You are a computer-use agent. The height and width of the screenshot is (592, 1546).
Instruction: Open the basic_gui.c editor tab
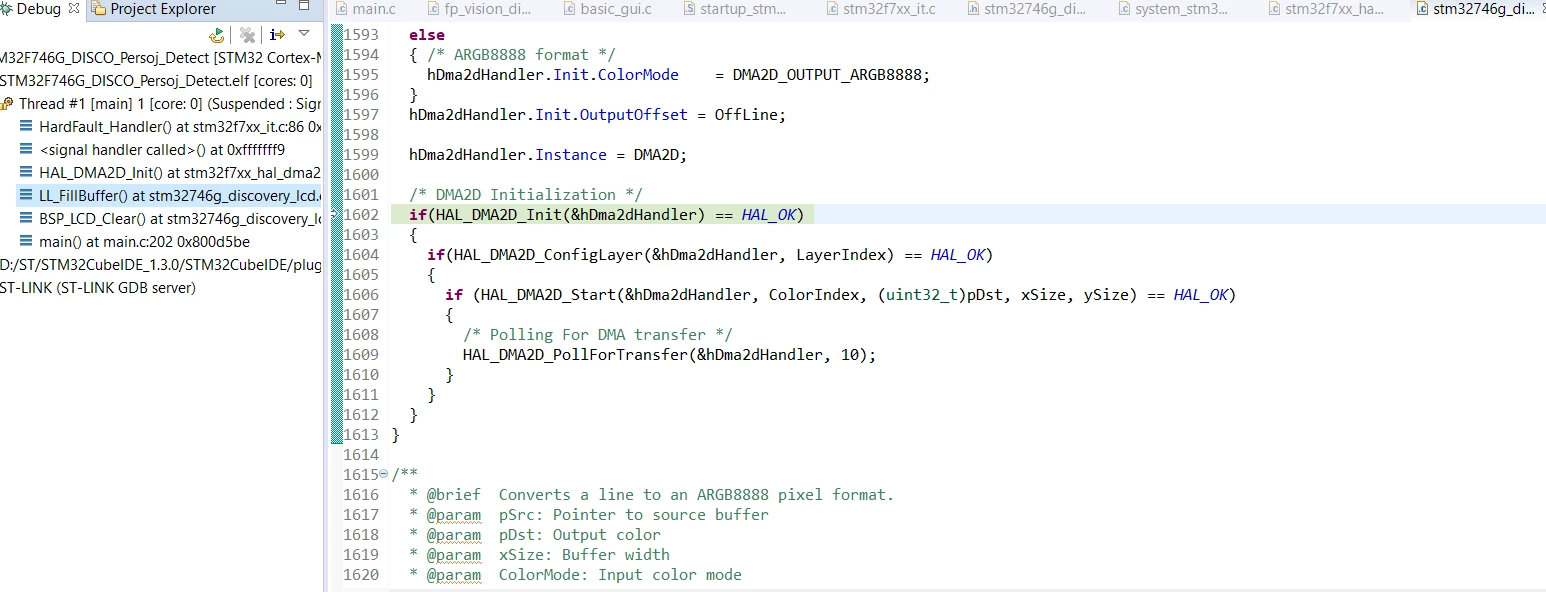[x=606, y=9]
